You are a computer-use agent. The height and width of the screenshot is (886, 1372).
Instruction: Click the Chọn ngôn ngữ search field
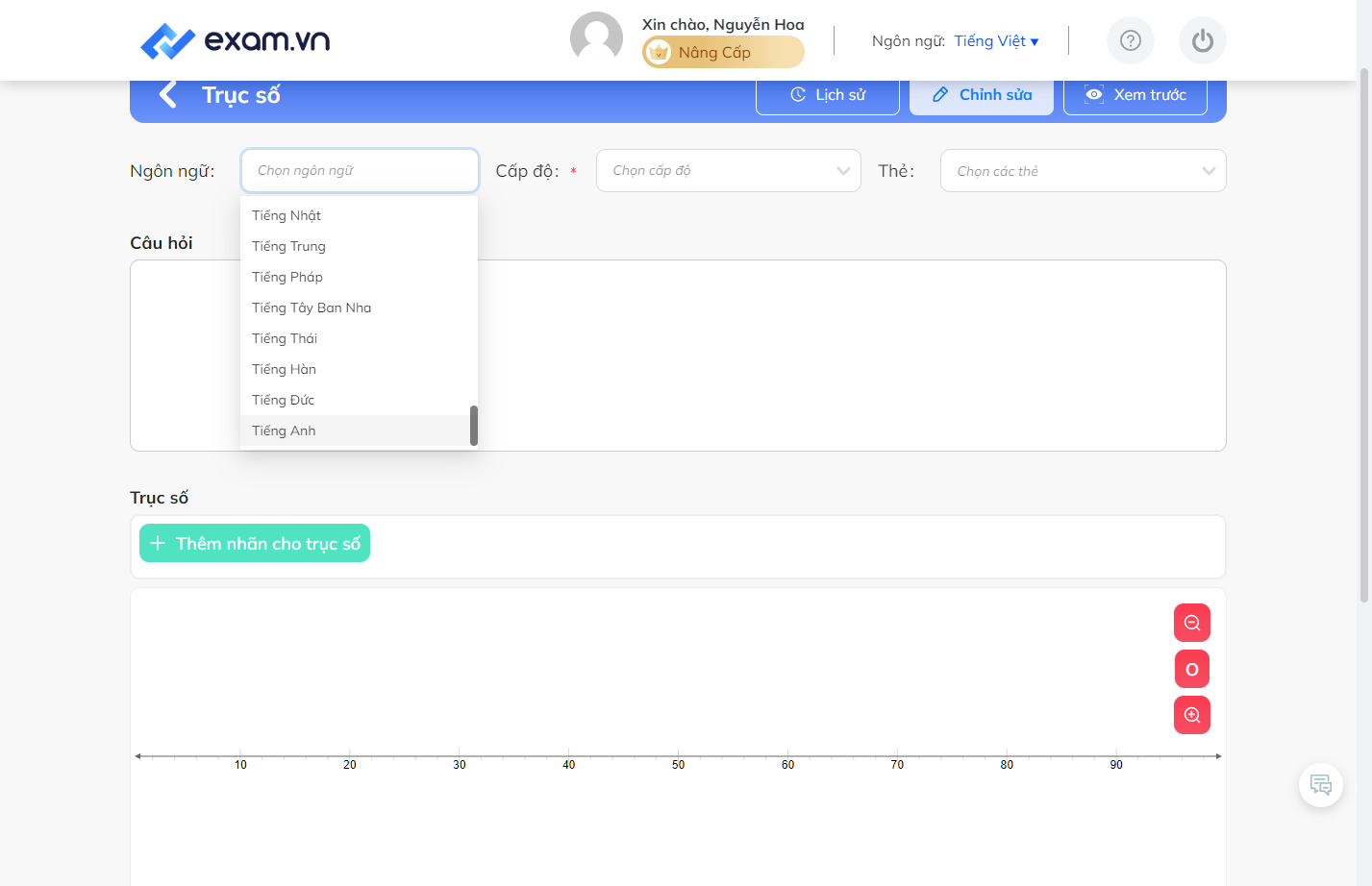coord(360,170)
